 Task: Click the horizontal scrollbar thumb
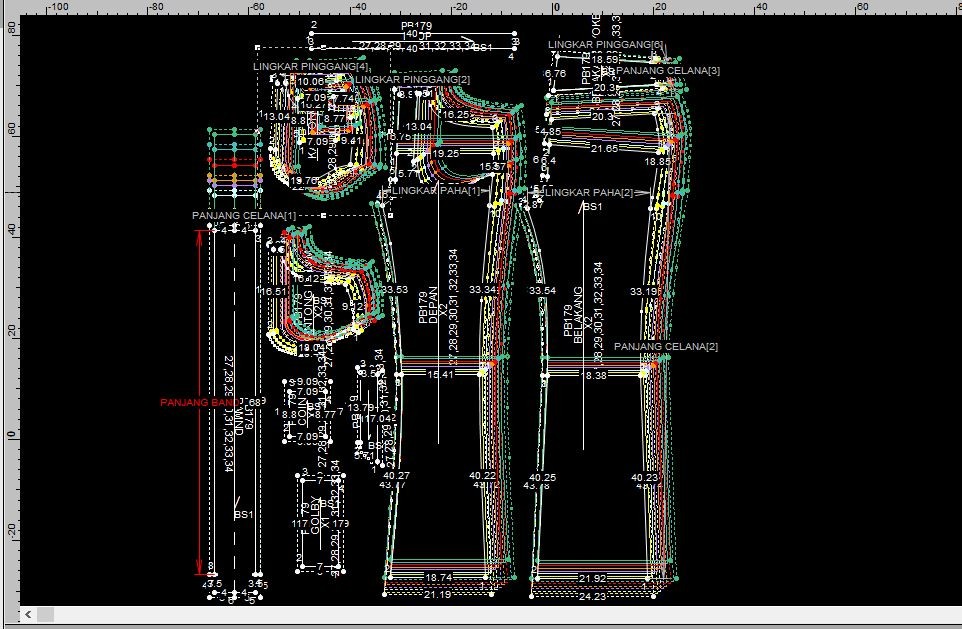[45, 613]
